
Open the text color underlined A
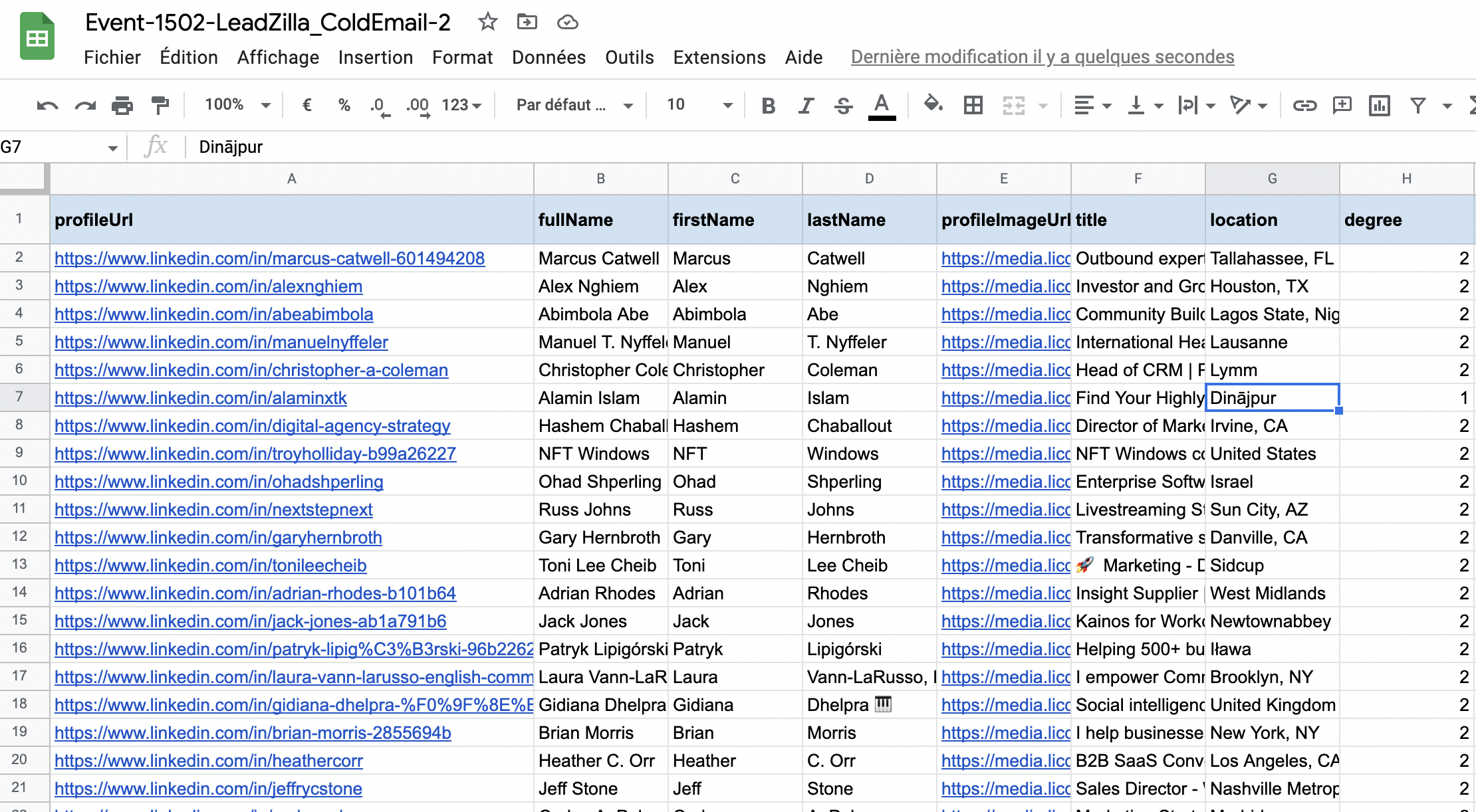point(882,105)
